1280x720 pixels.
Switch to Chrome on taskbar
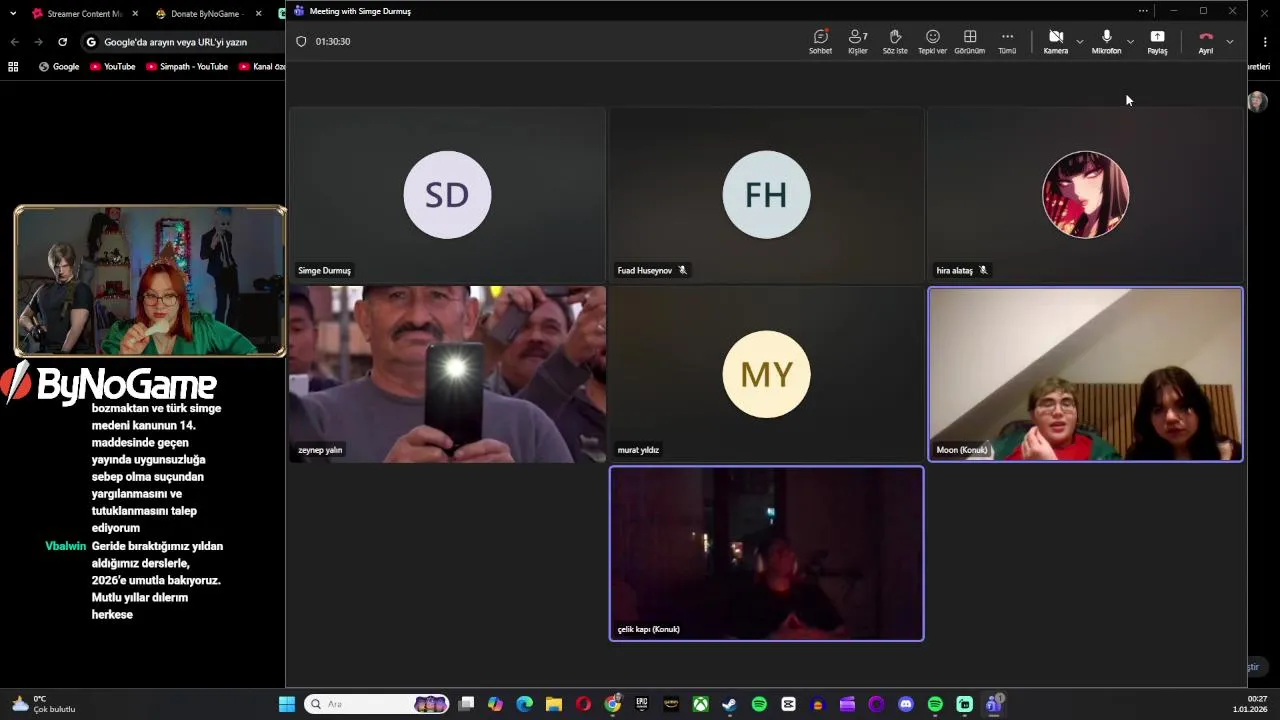(x=612, y=704)
